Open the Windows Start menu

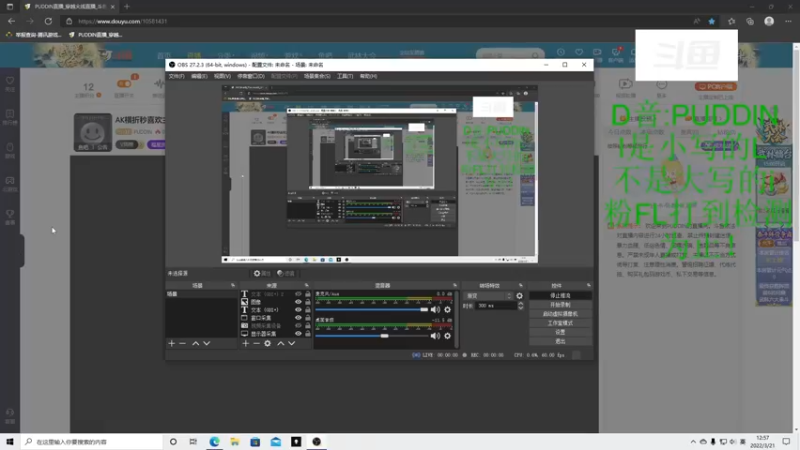pos(10,442)
